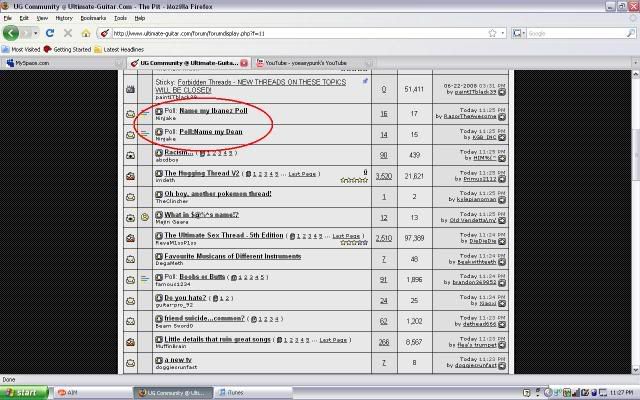Screen dimensions: 640x400
Task: Open the Forbidden Threads sticky link
Action: [251, 86]
